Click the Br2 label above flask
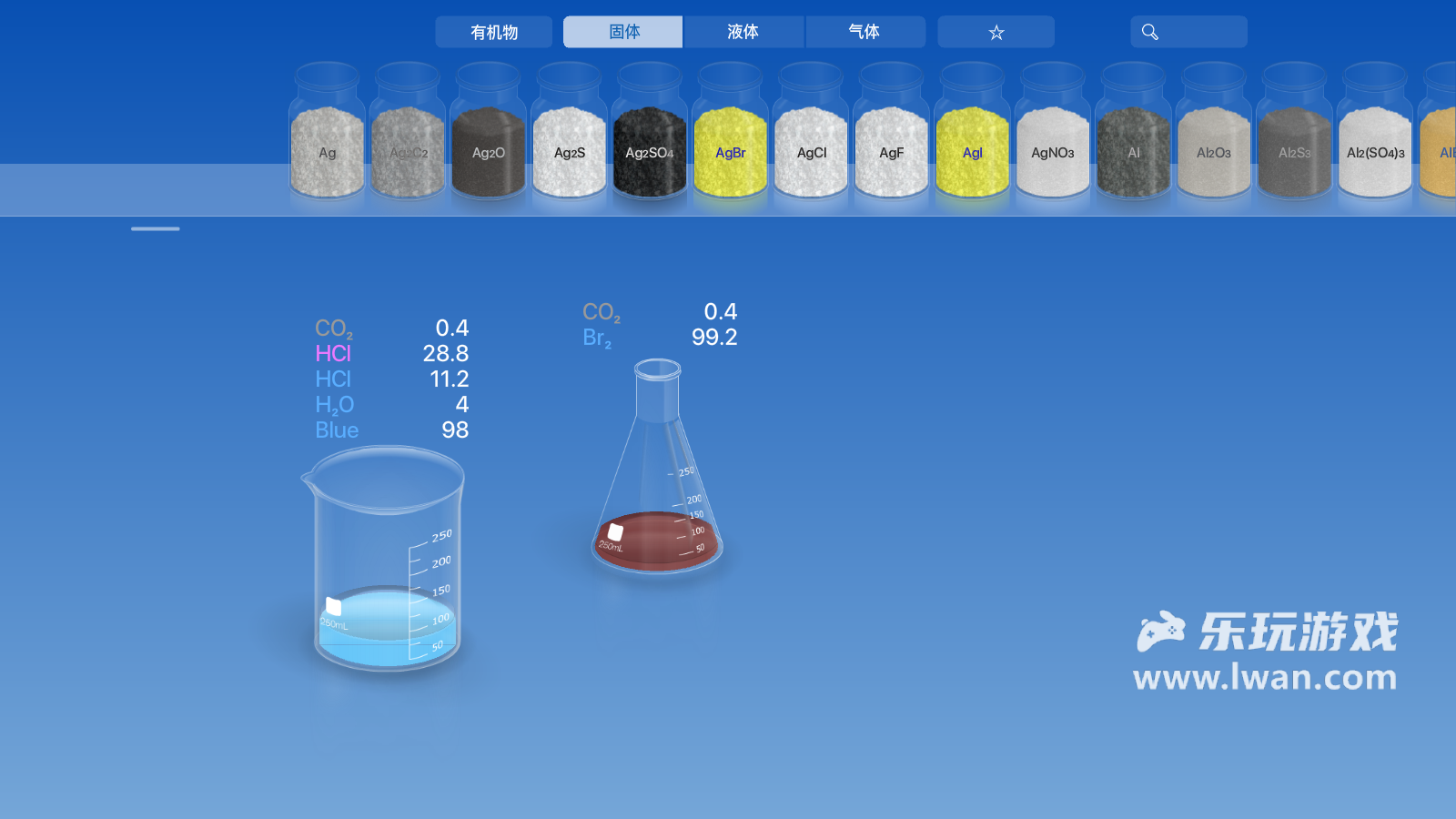The image size is (1456, 819). coord(597,338)
